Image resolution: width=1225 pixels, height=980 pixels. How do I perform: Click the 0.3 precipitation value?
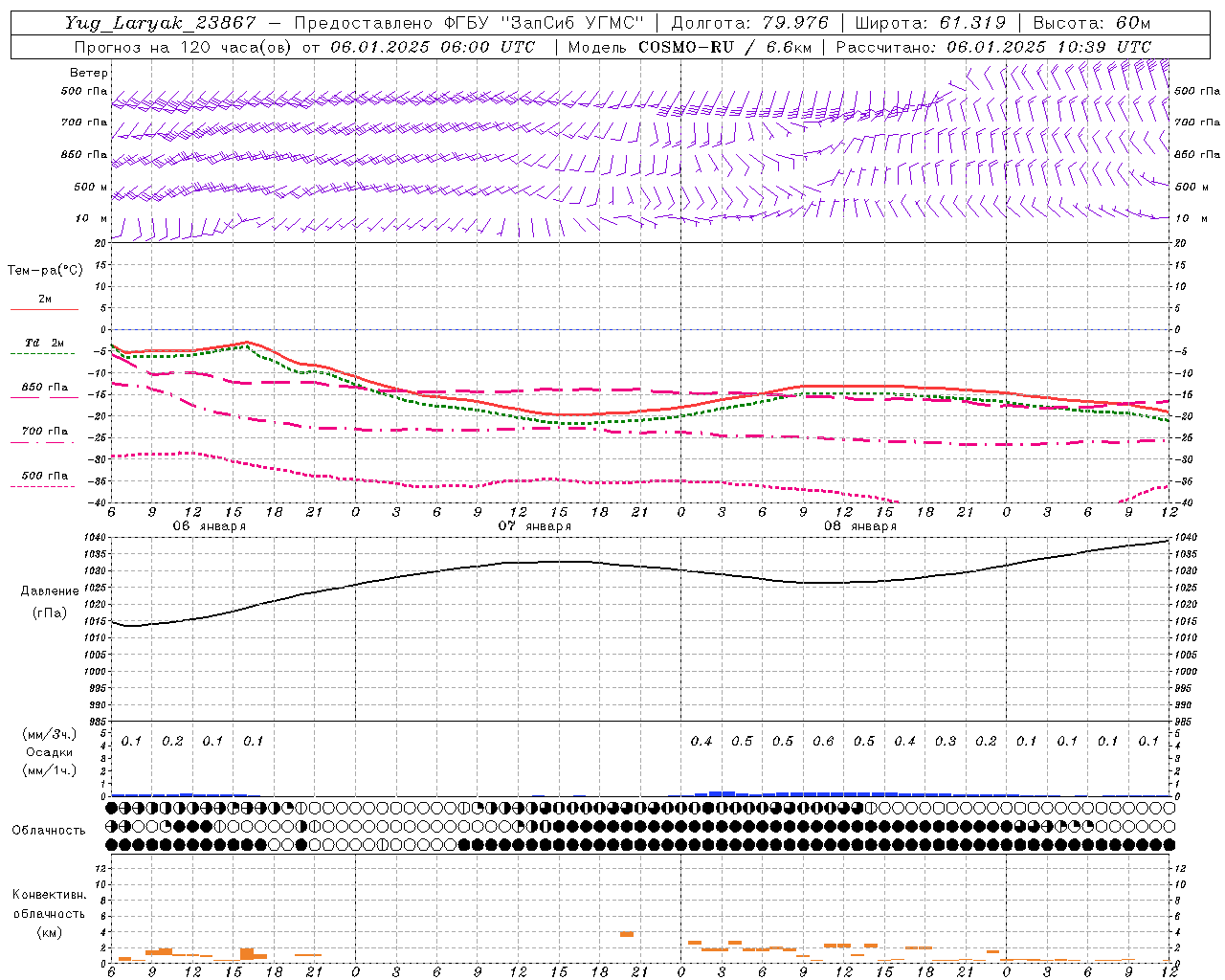[x=946, y=741]
